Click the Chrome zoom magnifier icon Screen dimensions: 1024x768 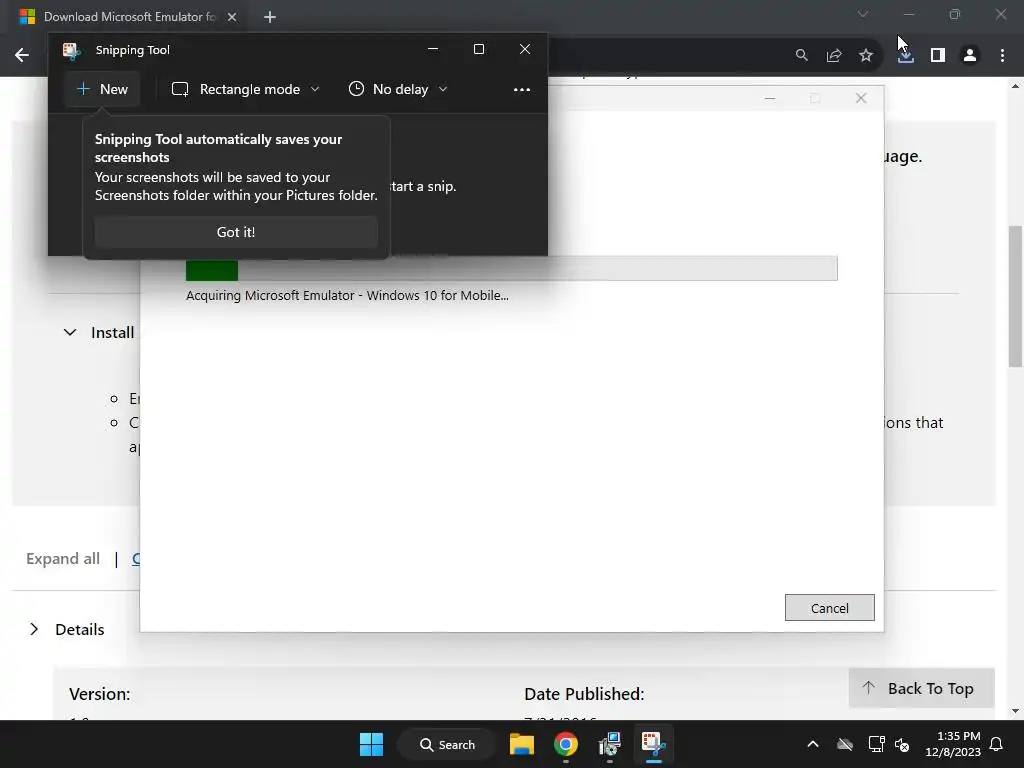[801, 56]
